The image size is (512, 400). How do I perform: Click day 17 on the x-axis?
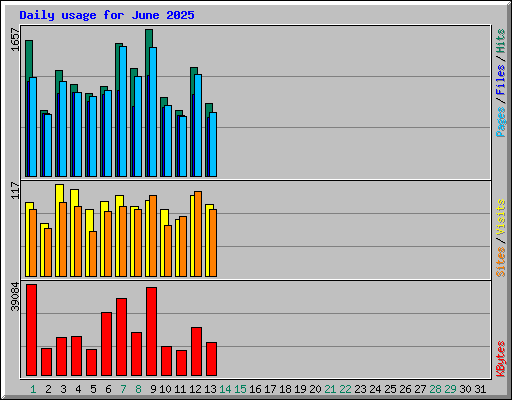(x=270, y=389)
